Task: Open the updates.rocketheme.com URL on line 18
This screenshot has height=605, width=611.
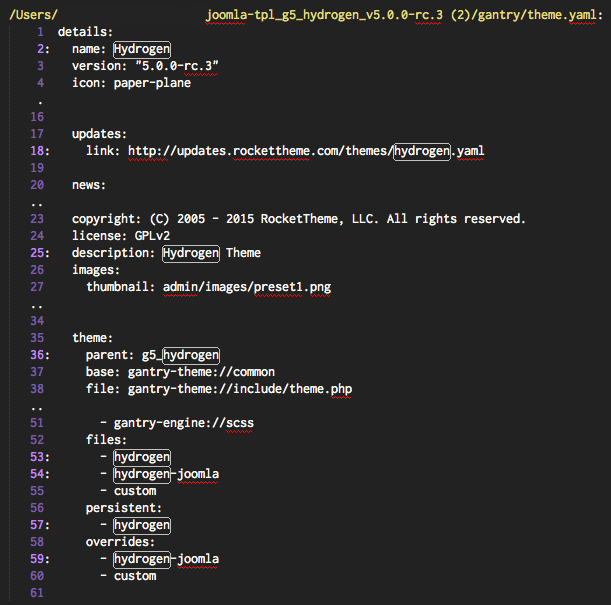Action: [260, 151]
